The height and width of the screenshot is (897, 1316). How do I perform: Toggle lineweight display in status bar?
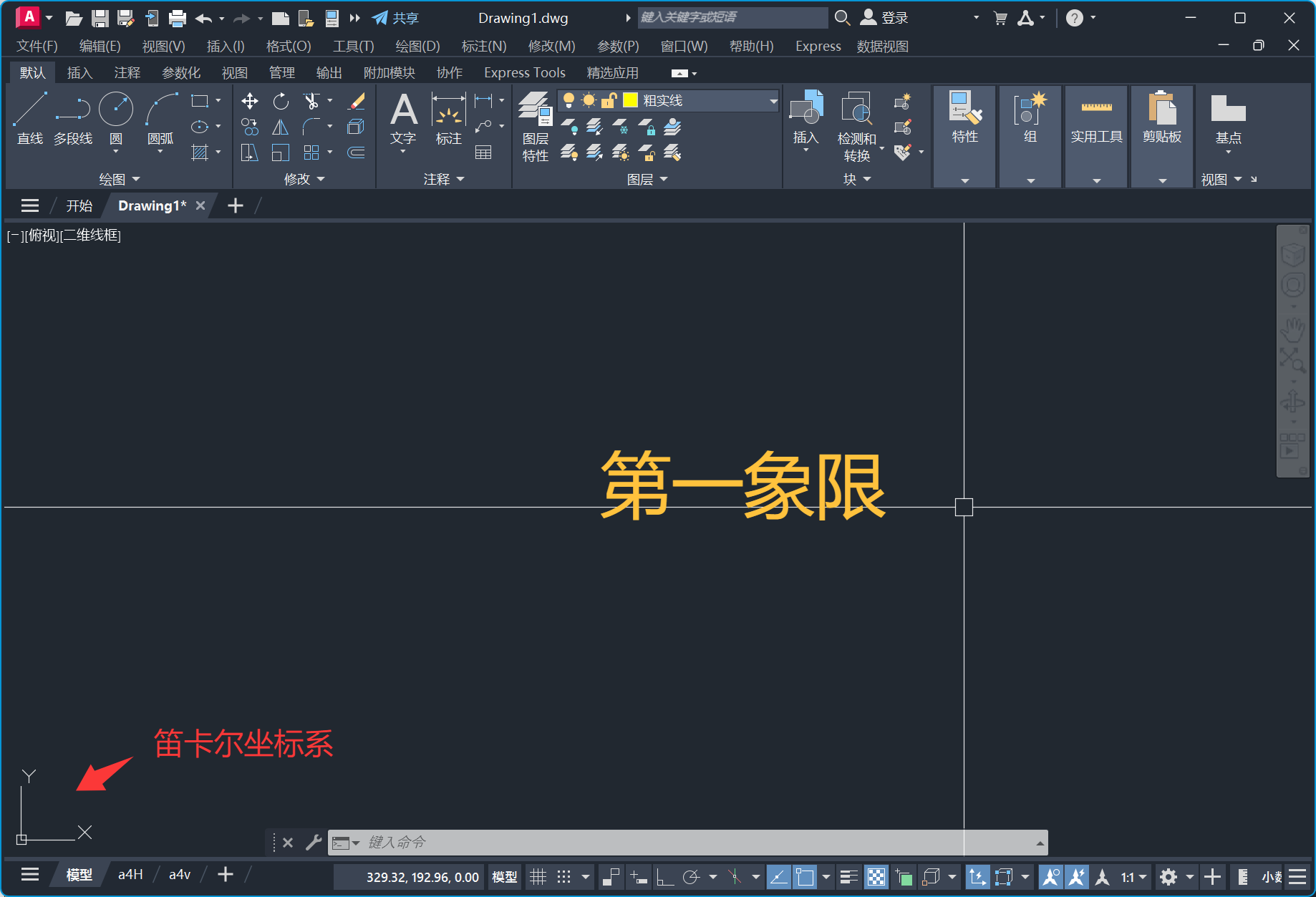click(849, 877)
